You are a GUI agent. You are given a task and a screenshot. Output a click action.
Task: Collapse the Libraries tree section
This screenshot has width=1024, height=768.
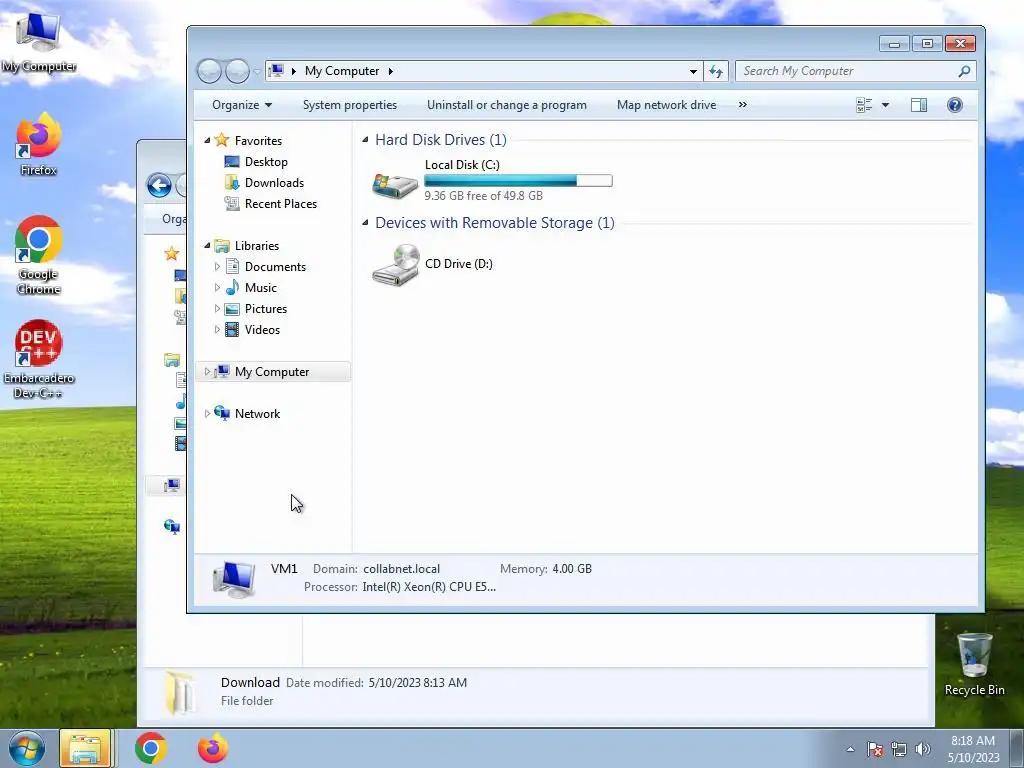pos(207,246)
